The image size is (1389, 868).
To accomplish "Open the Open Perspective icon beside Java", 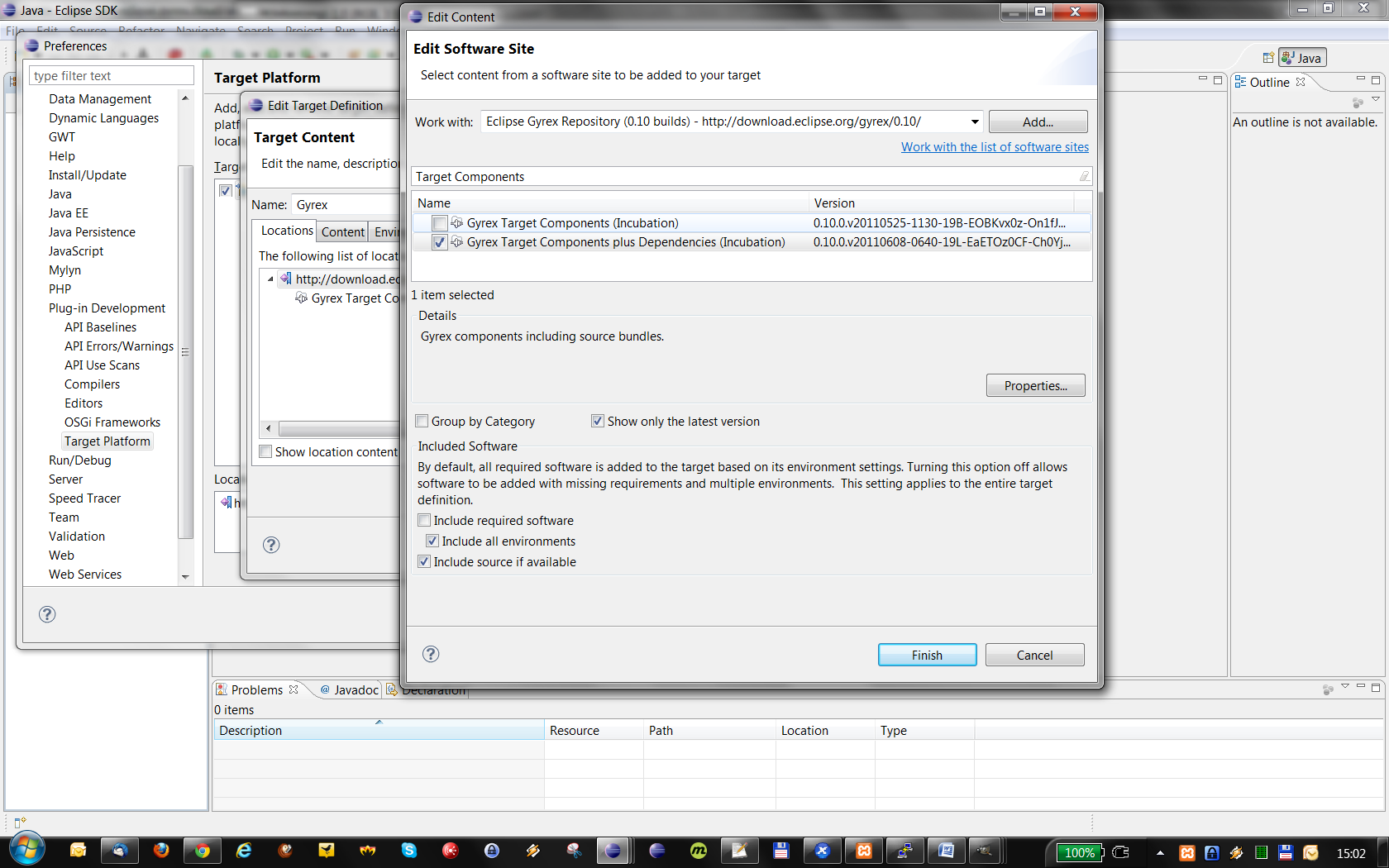I will (1267, 58).
